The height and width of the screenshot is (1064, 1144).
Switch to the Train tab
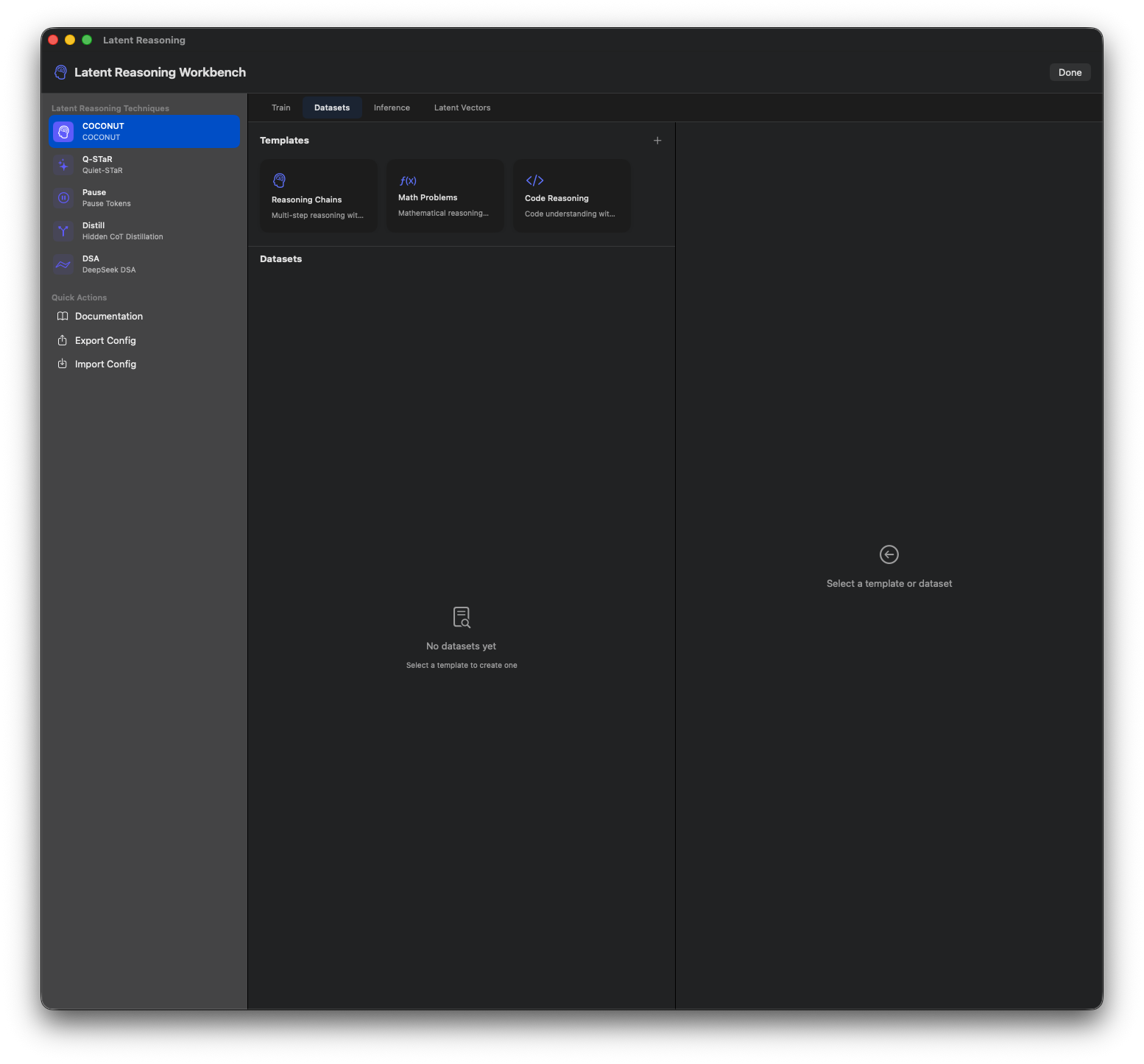coord(280,108)
